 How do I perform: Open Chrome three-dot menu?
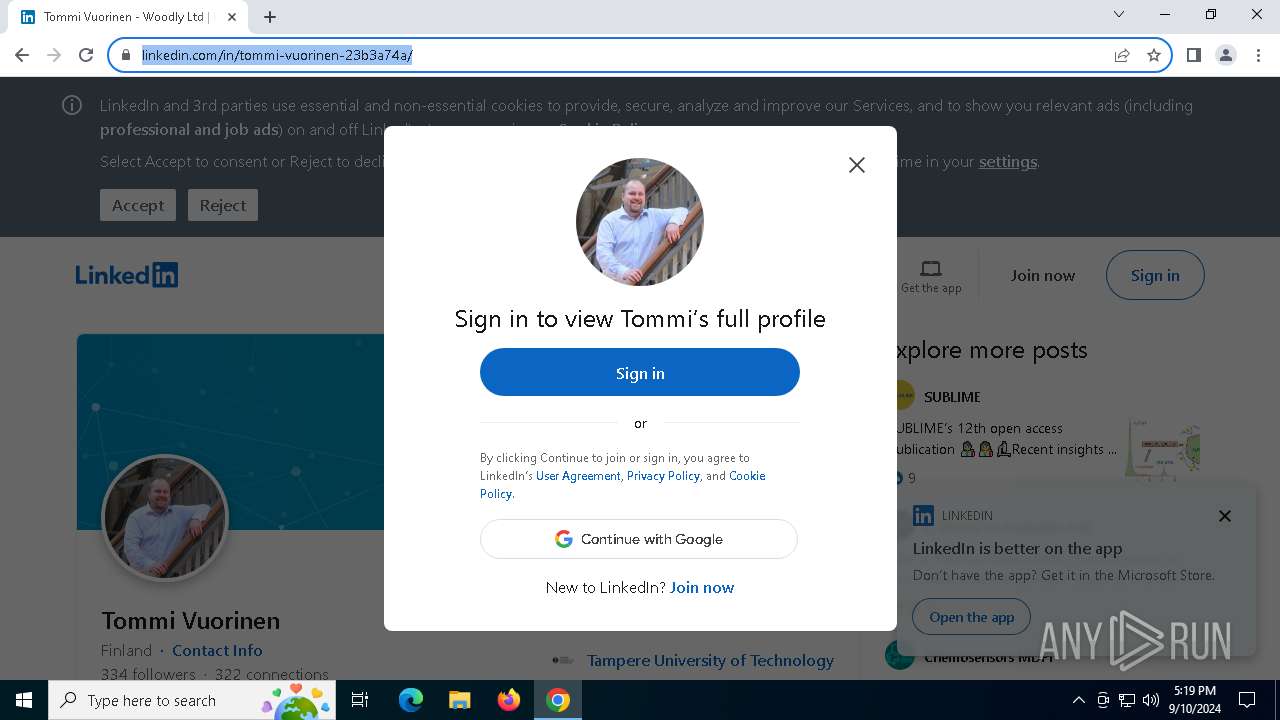(x=1258, y=55)
